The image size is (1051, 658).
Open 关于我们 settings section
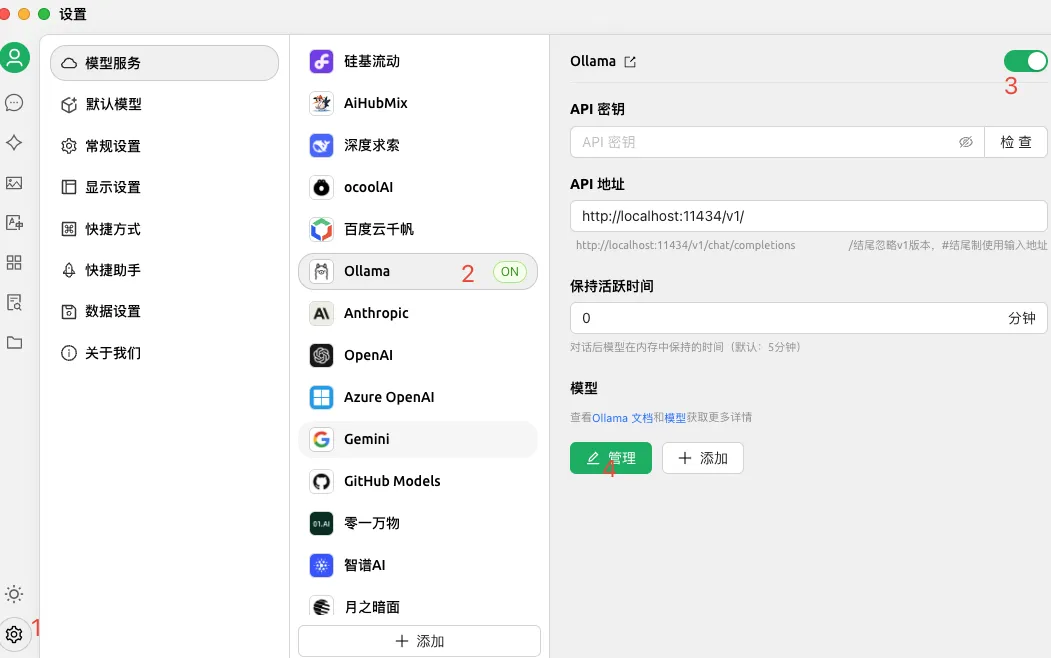pyautogui.click(x=164, y=353)
